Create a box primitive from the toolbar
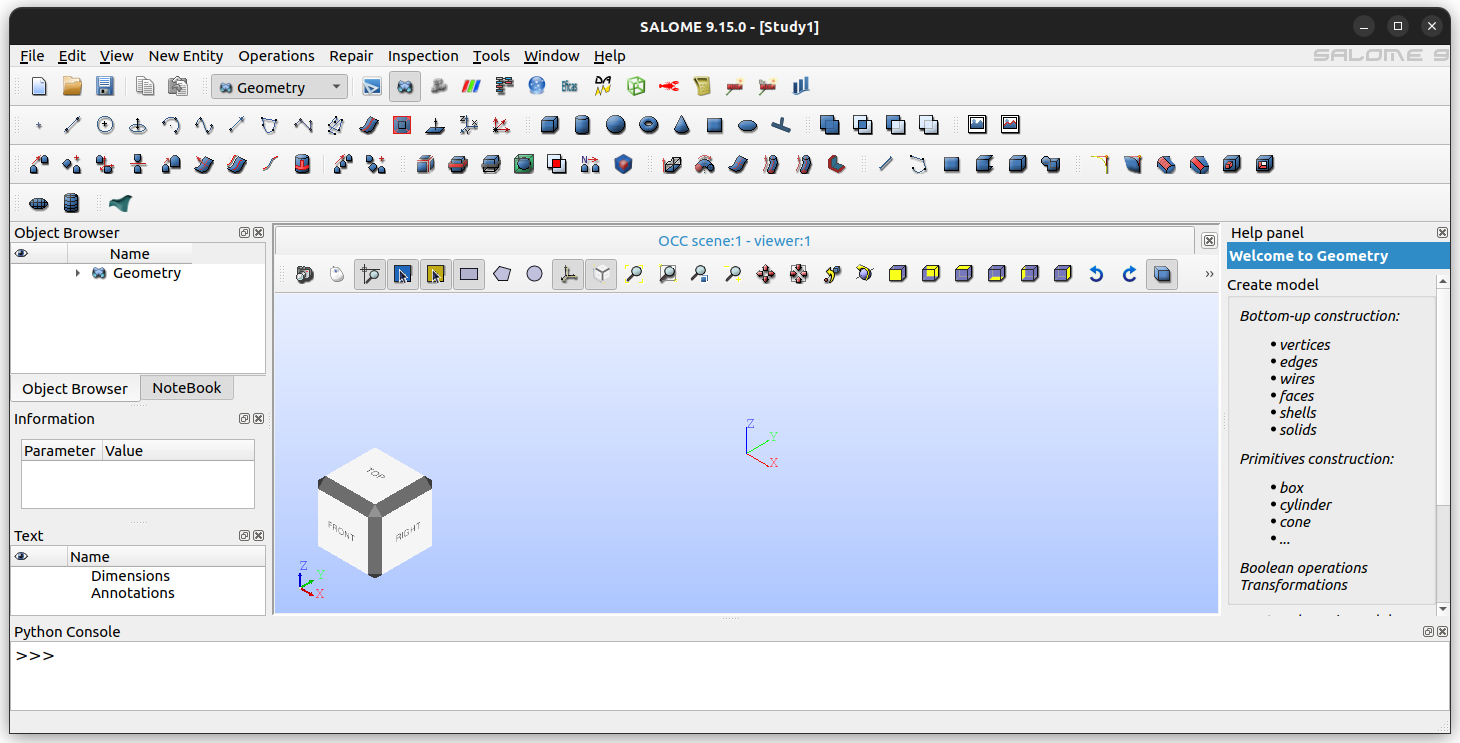Viewport: 1460px width, 743px height. tap(549, 125)
